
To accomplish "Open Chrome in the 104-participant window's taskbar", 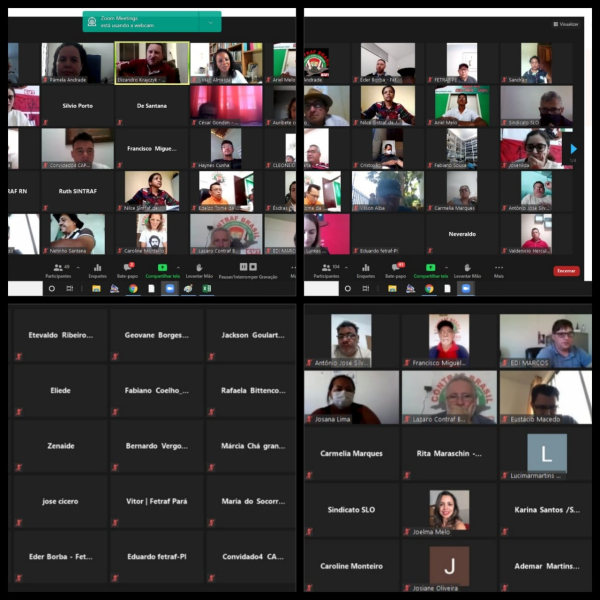I will click(429, 289).
